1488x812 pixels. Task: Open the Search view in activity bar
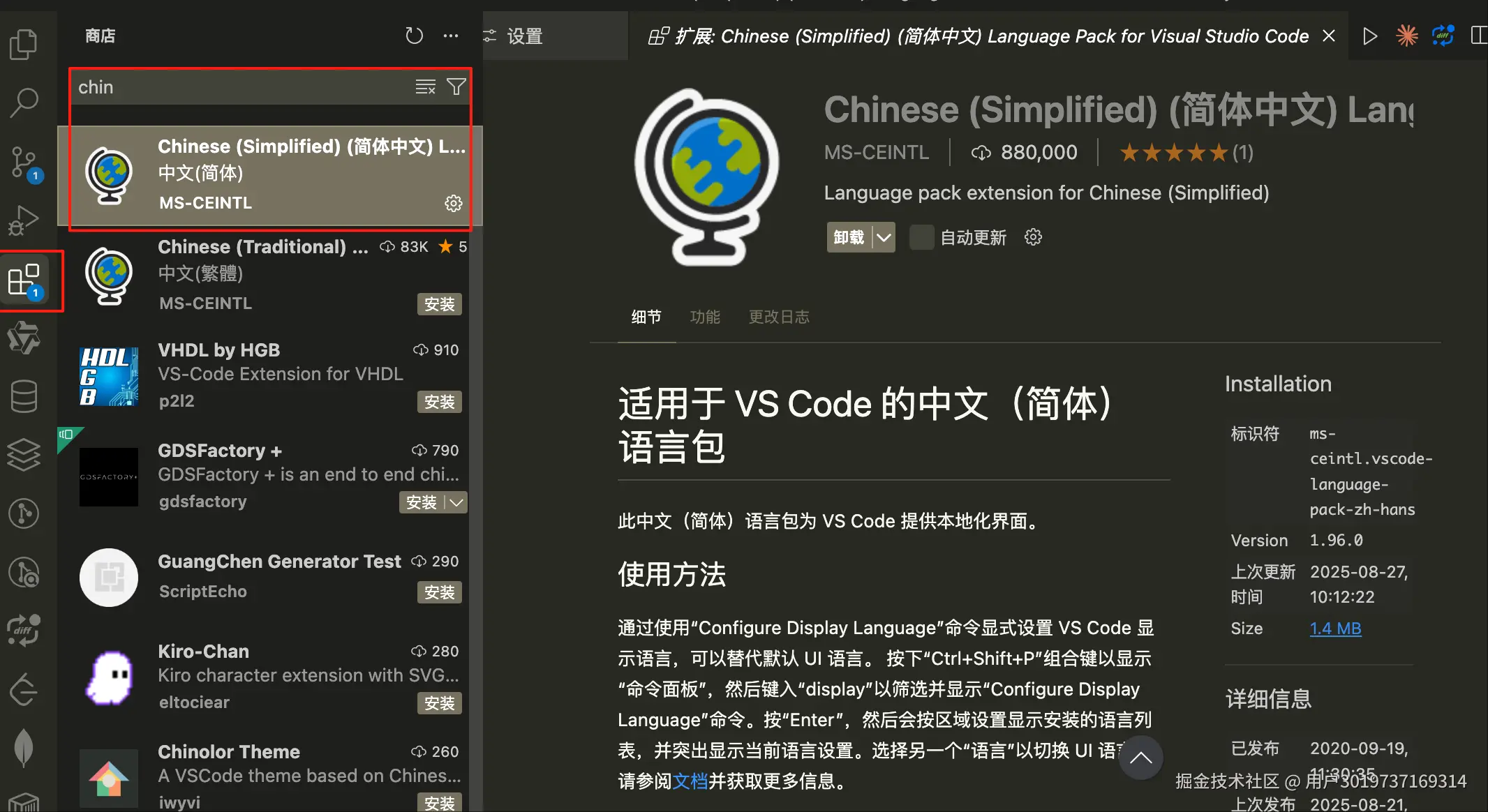(x=24, y=103)
